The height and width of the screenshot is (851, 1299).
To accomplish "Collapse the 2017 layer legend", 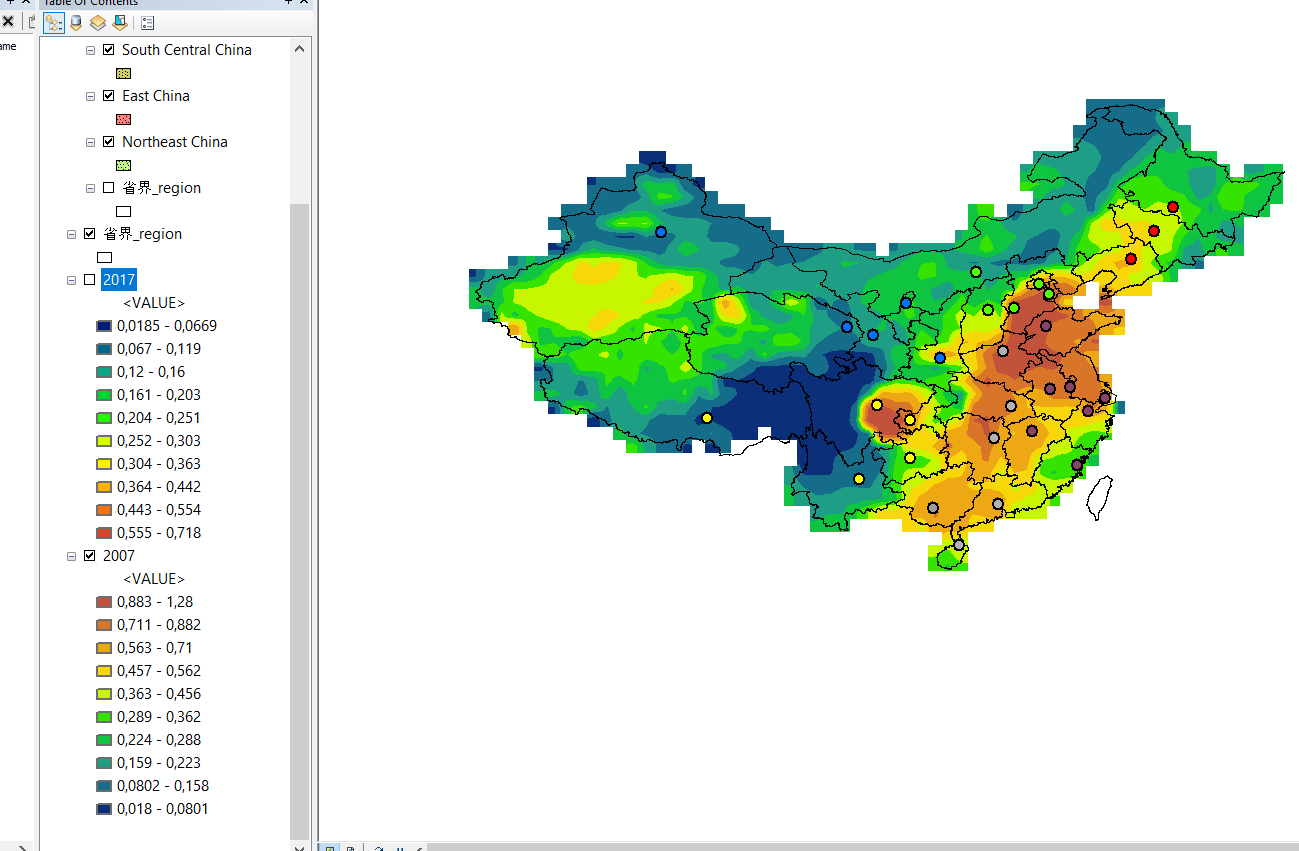I will tap(72, 279).
